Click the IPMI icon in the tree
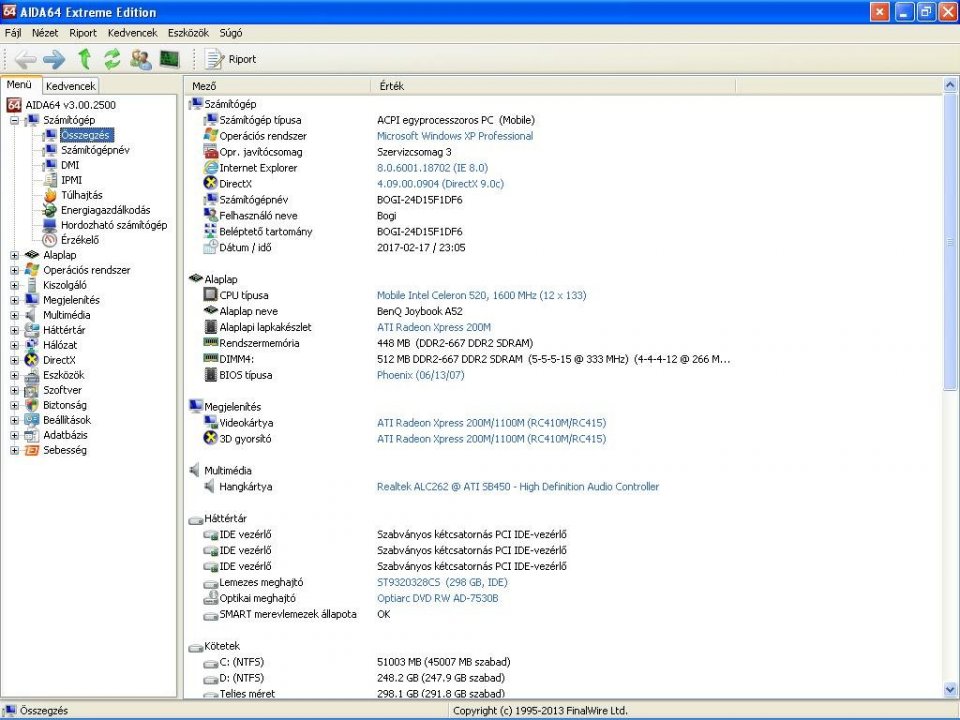960x720 pixels. pos(50,180)
